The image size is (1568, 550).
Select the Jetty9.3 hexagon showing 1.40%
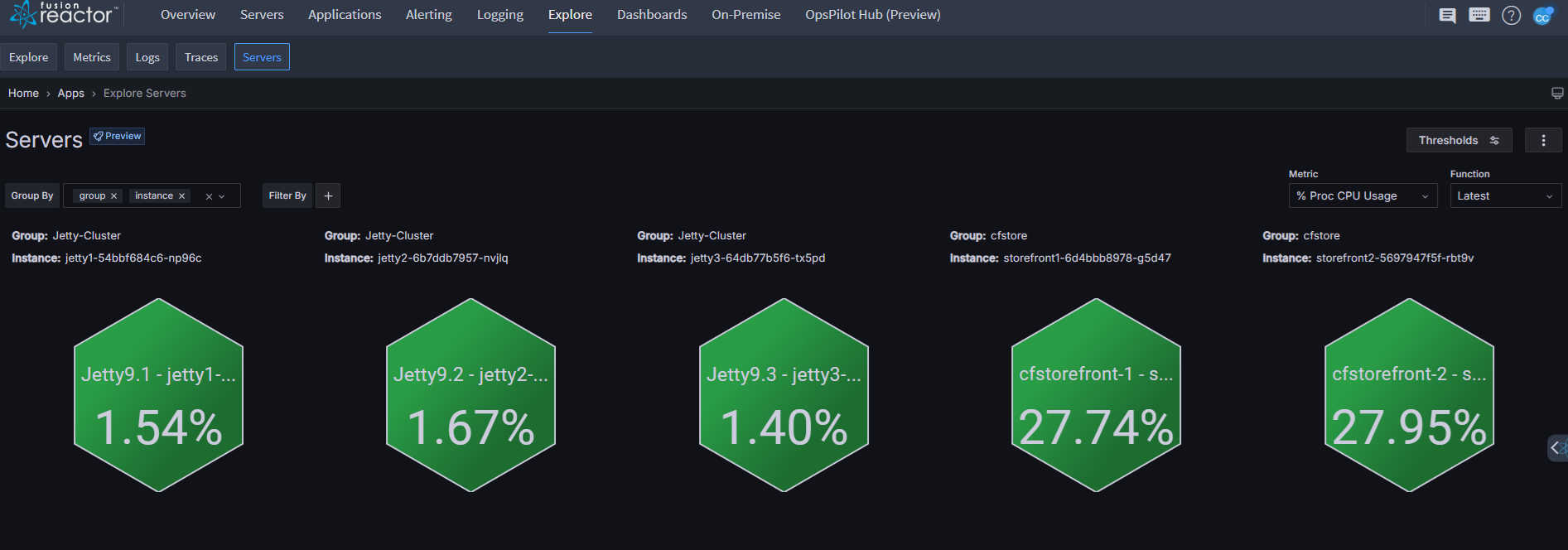pos(784,395)
